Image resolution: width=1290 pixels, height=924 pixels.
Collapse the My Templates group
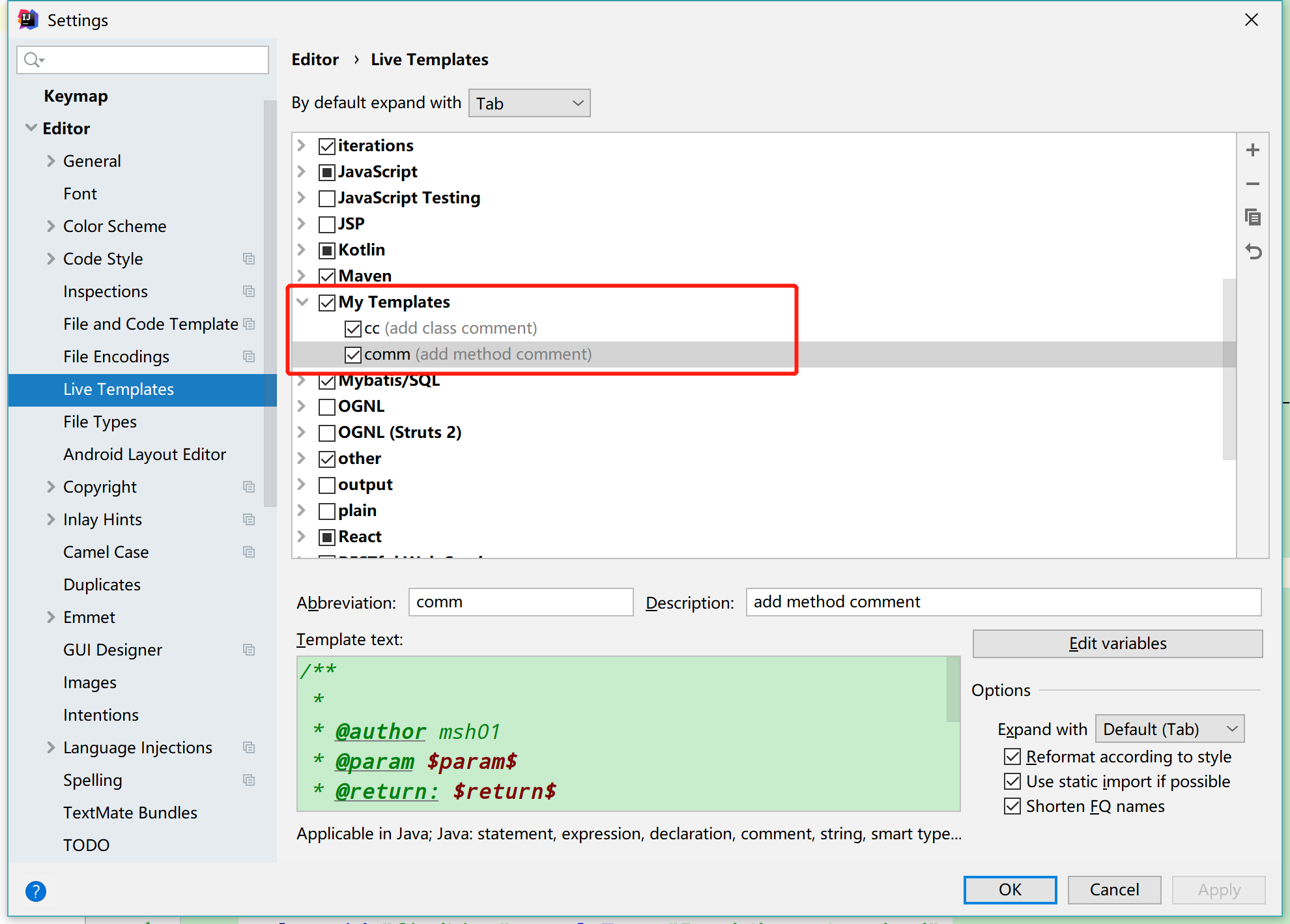pyautogui.click(x=303, y=302)
